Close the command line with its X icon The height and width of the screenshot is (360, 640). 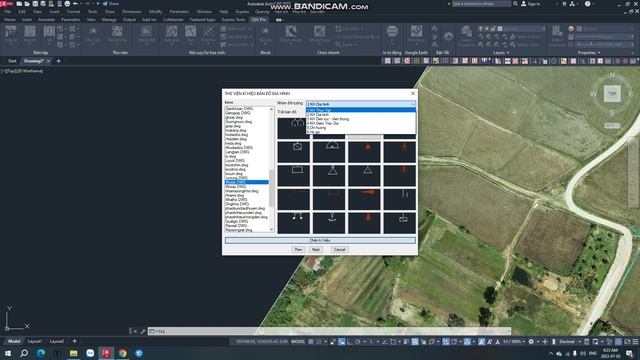coord(136,331)
